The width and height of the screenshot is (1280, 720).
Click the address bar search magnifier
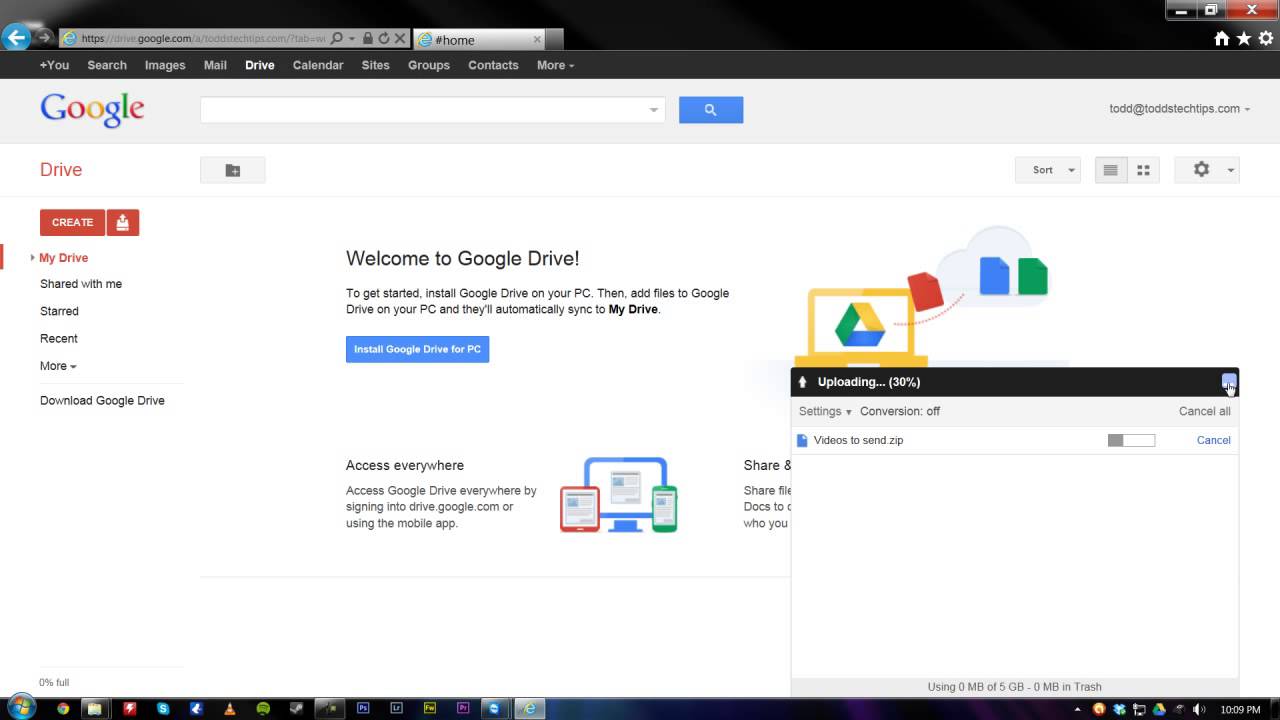coord(337,39)
